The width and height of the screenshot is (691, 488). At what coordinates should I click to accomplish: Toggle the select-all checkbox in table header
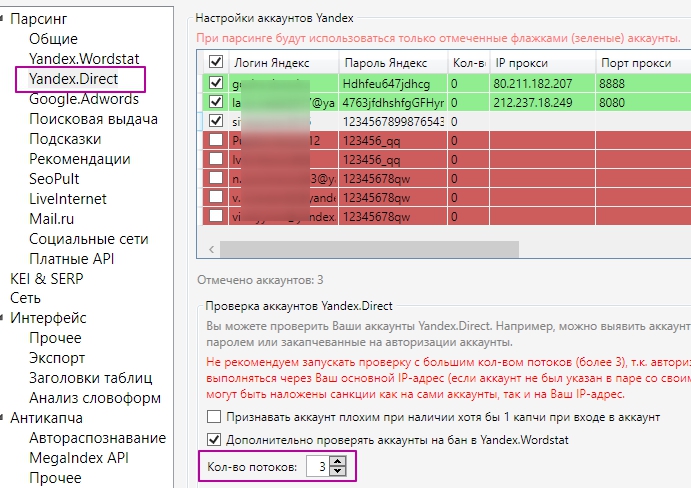click(217, 62)
